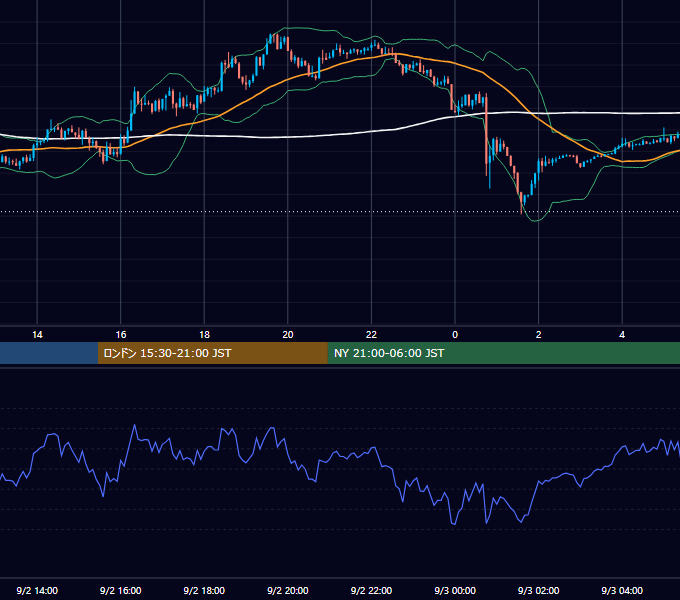Click the 14 hour axis label
Screen dimensions: 680x600
(37, 335)
